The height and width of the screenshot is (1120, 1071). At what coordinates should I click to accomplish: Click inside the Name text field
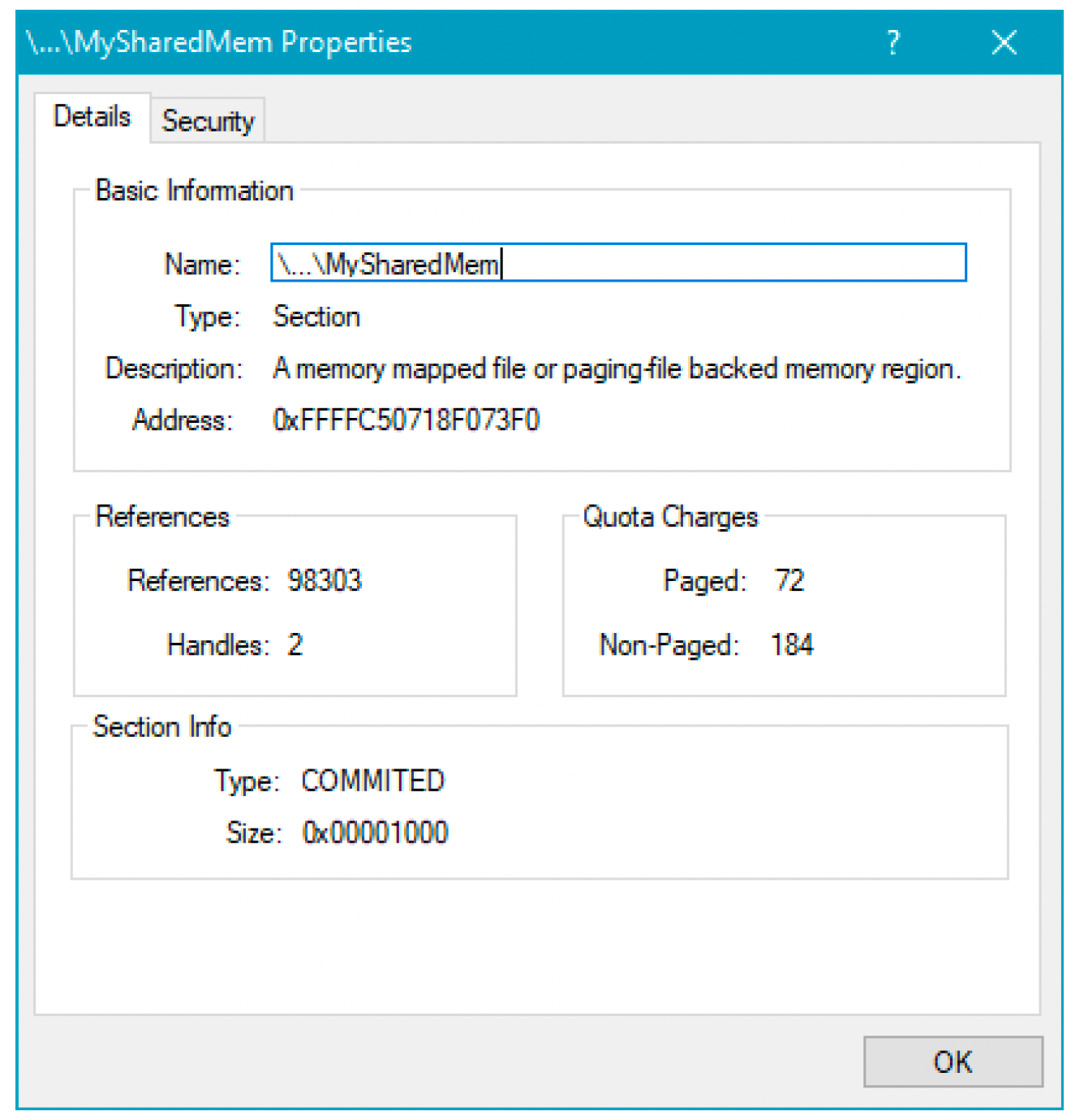618,263
